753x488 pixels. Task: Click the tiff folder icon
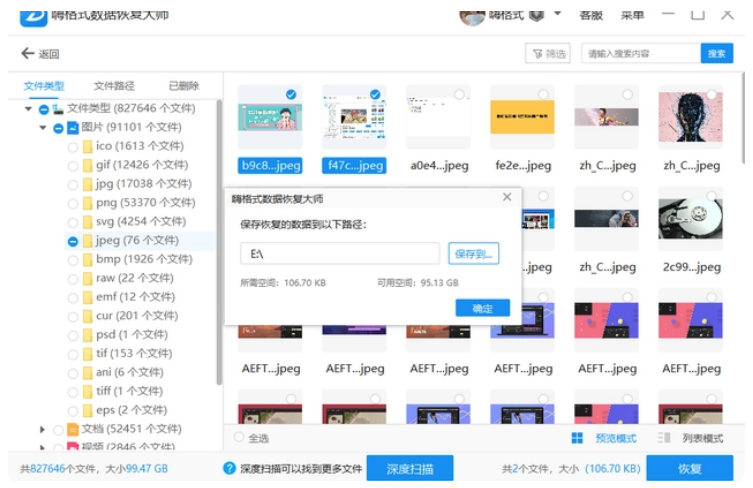[87, 391]
